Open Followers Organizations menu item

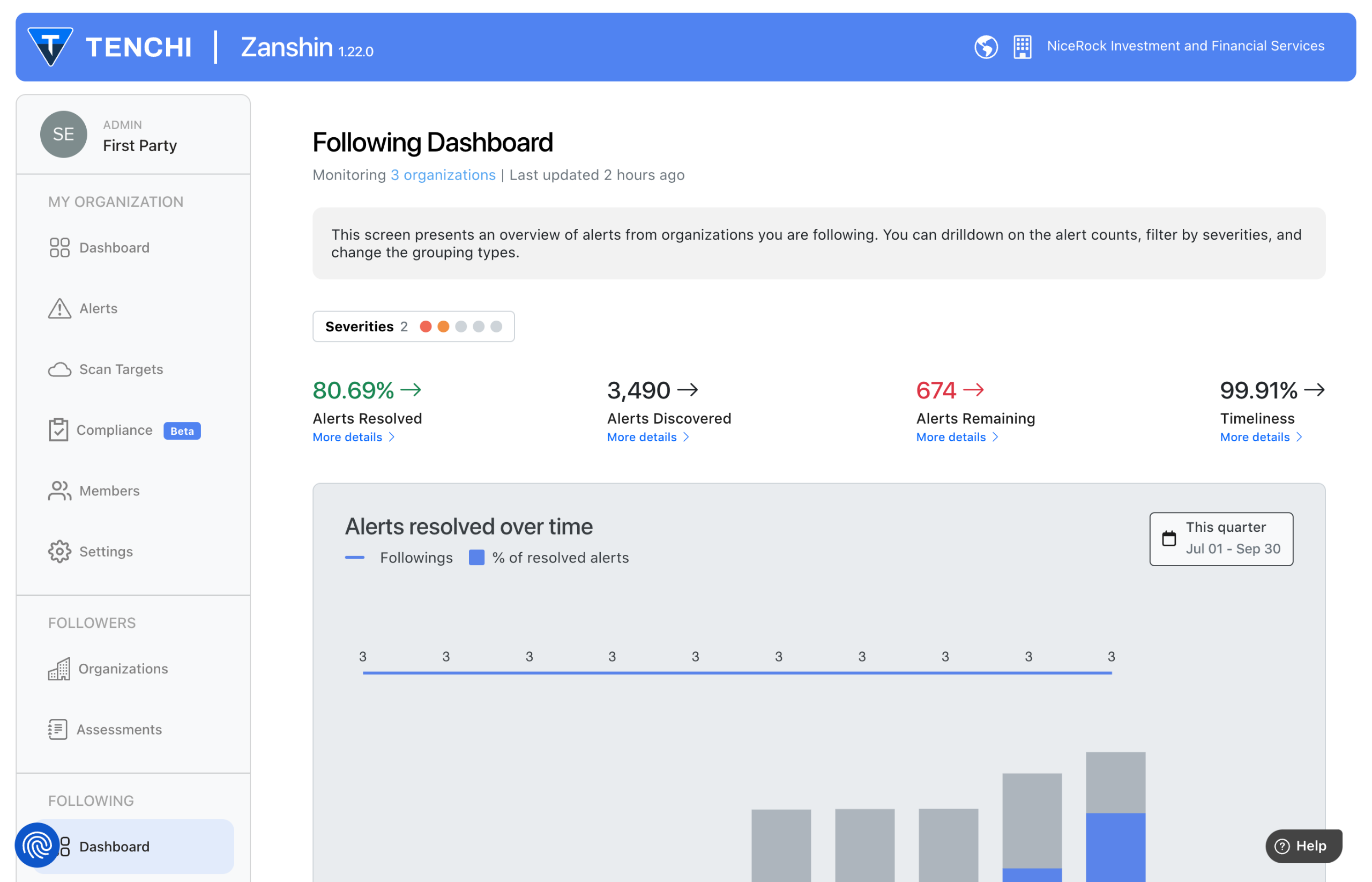(x=123, y=669)
